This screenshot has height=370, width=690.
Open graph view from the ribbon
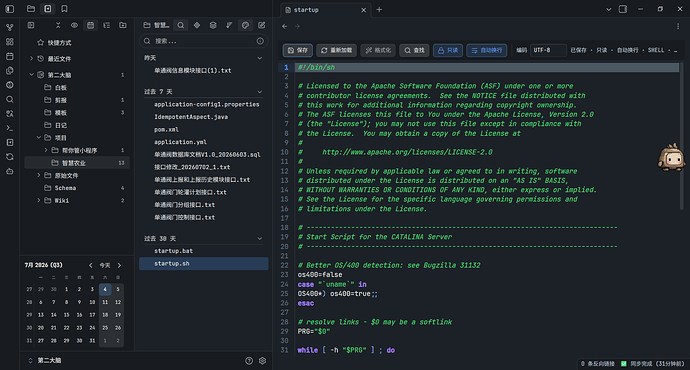pos(10,27)
